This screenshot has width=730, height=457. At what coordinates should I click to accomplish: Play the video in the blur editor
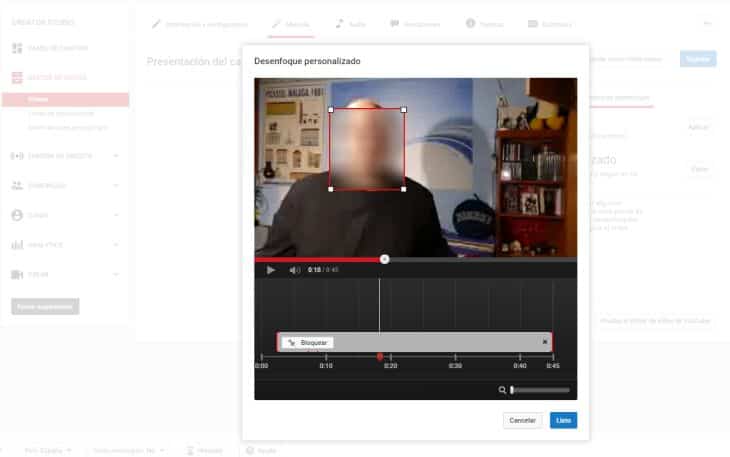click(x=270, y=270)
